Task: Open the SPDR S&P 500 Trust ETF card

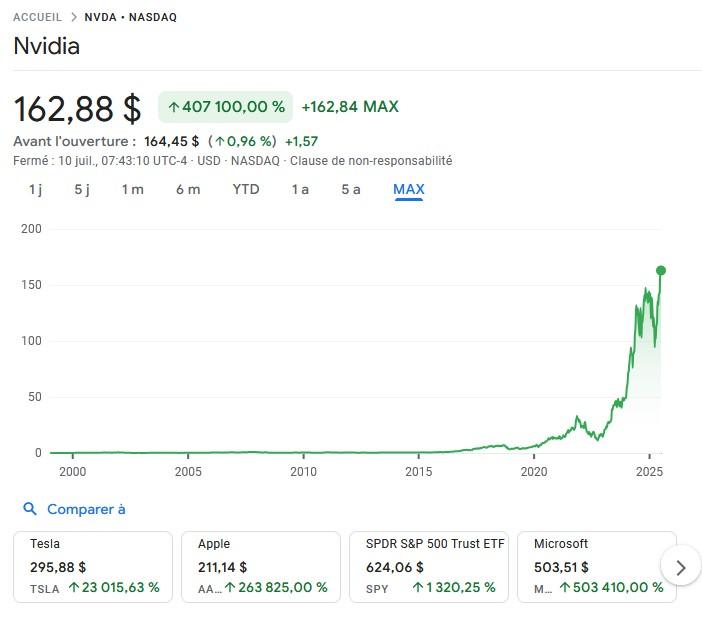Action: point(429,567)
